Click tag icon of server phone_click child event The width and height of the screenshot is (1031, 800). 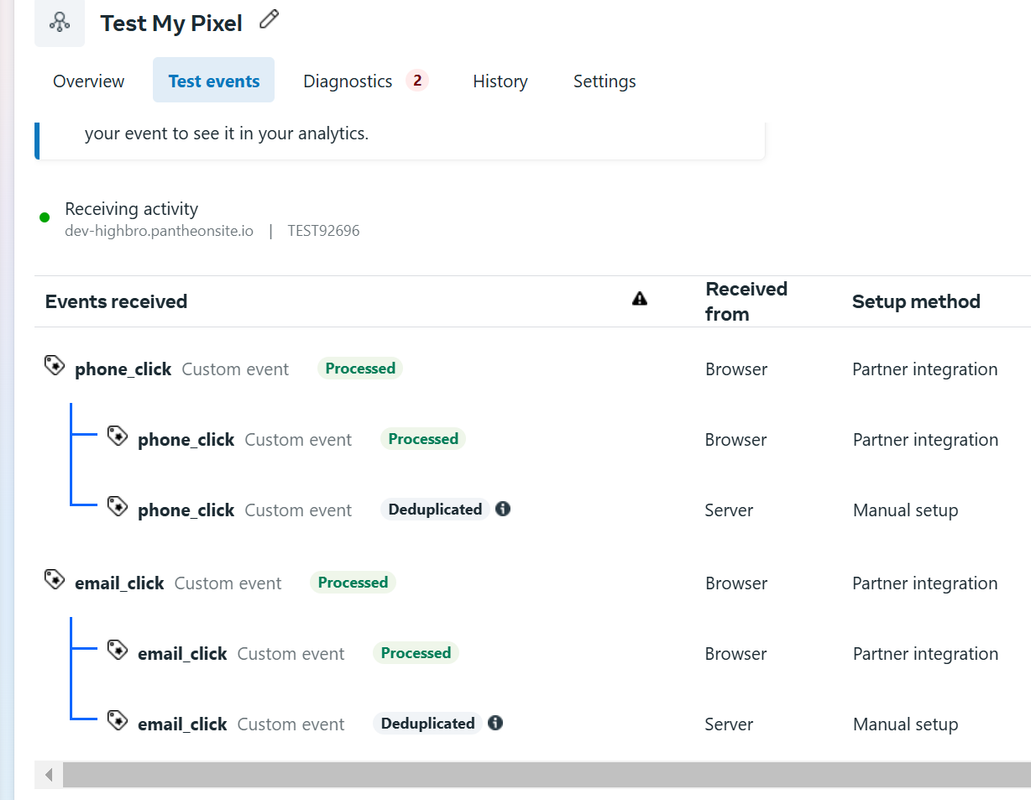click(x=118, y=507)
